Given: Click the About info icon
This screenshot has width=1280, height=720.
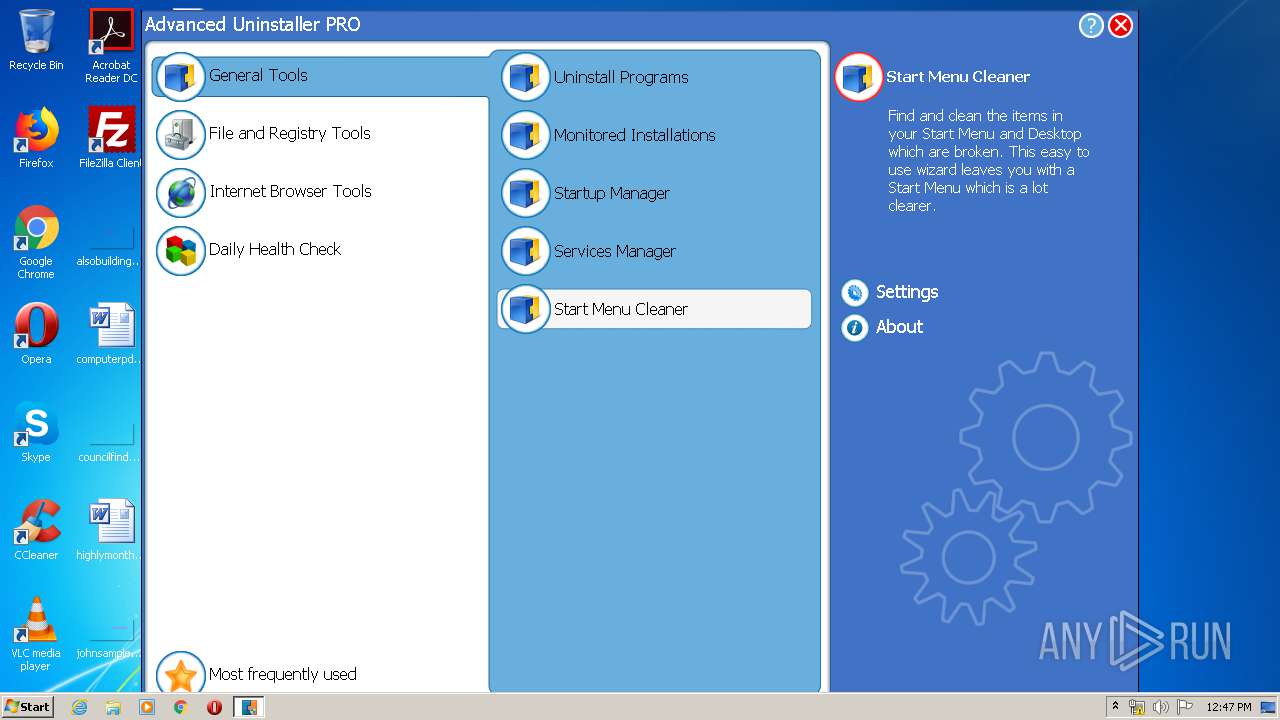Looking at the screenshot, I should pyautogui.click(x=855, y=327).
